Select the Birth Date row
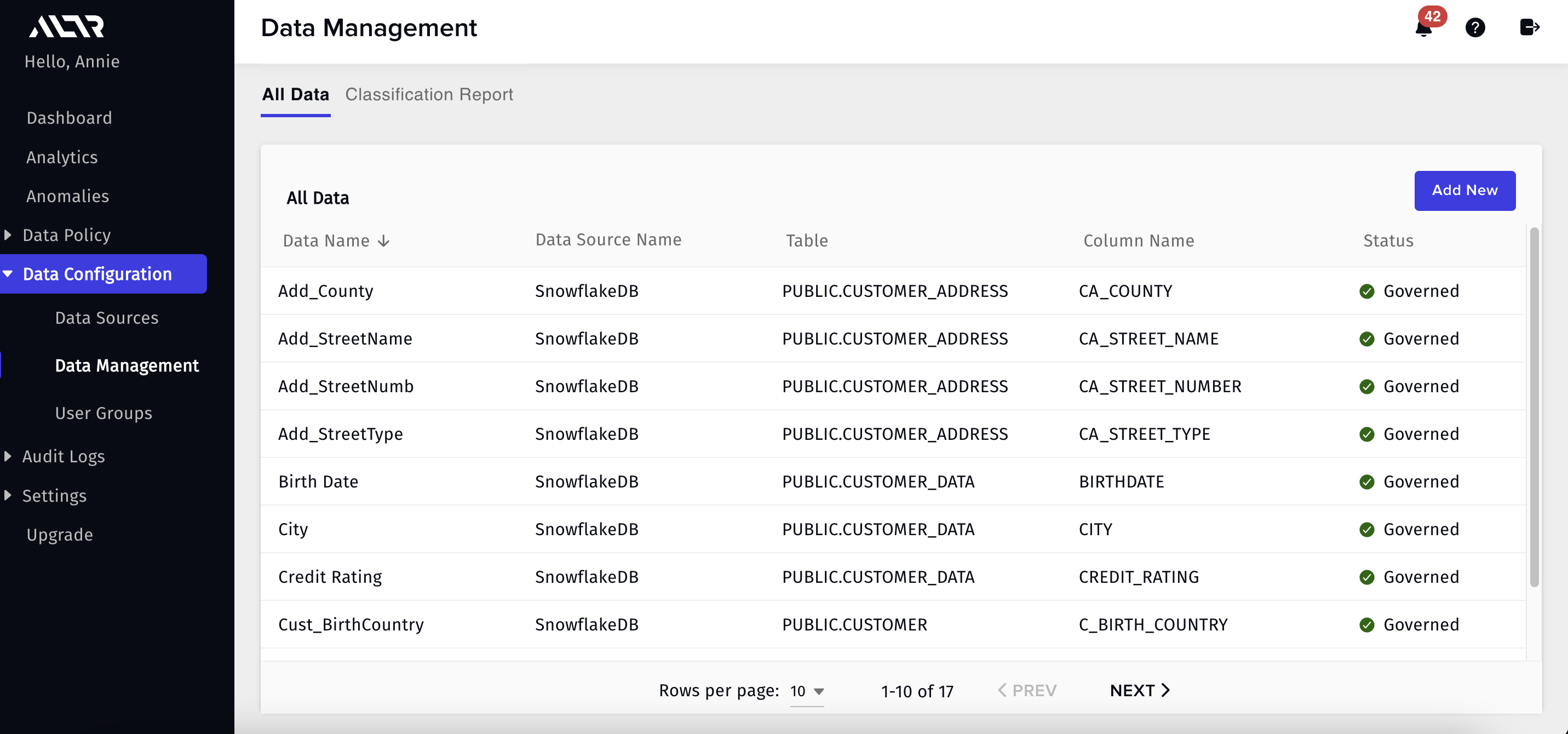Screen dimensions: 1568x734 pyautogui.click(x=318, y=481)
